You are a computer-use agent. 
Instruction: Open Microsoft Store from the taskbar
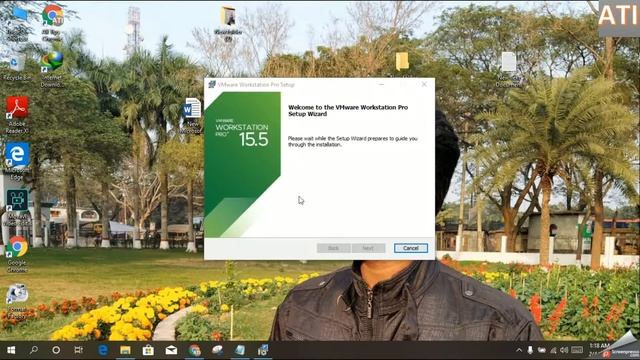point(148,350)
